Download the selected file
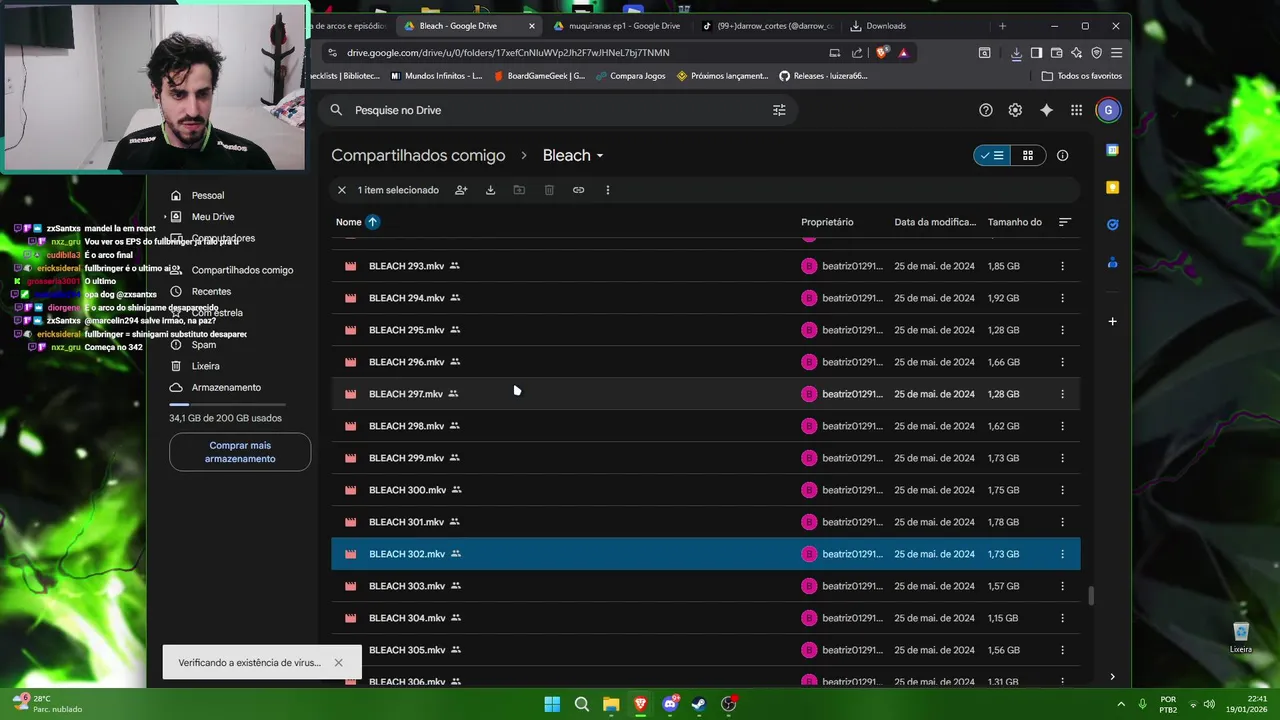Image resolution: width=1280 pixels, height=720 pixels. pos(490,190)
